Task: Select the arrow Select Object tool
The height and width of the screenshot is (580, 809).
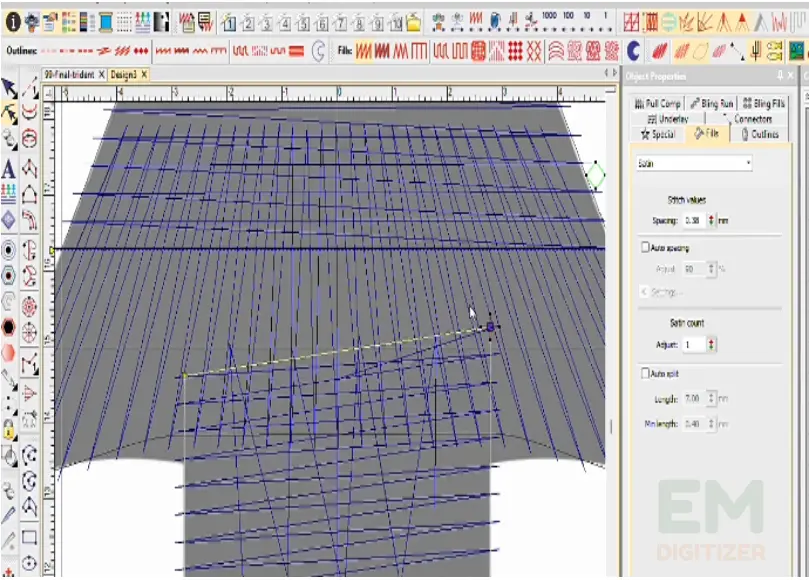Action: [9, 88]
